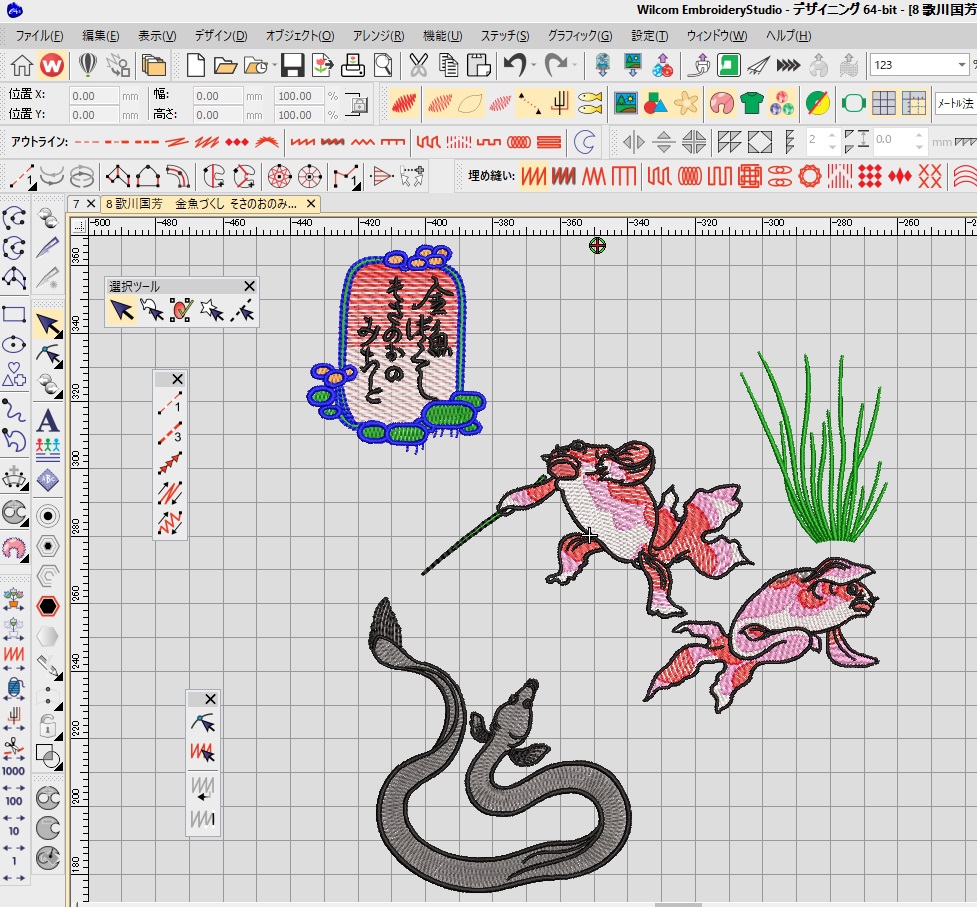The width and height of the screenshot is (977, 907).
Task: Toggle Show Grid display
Action: tap(884, 103)
